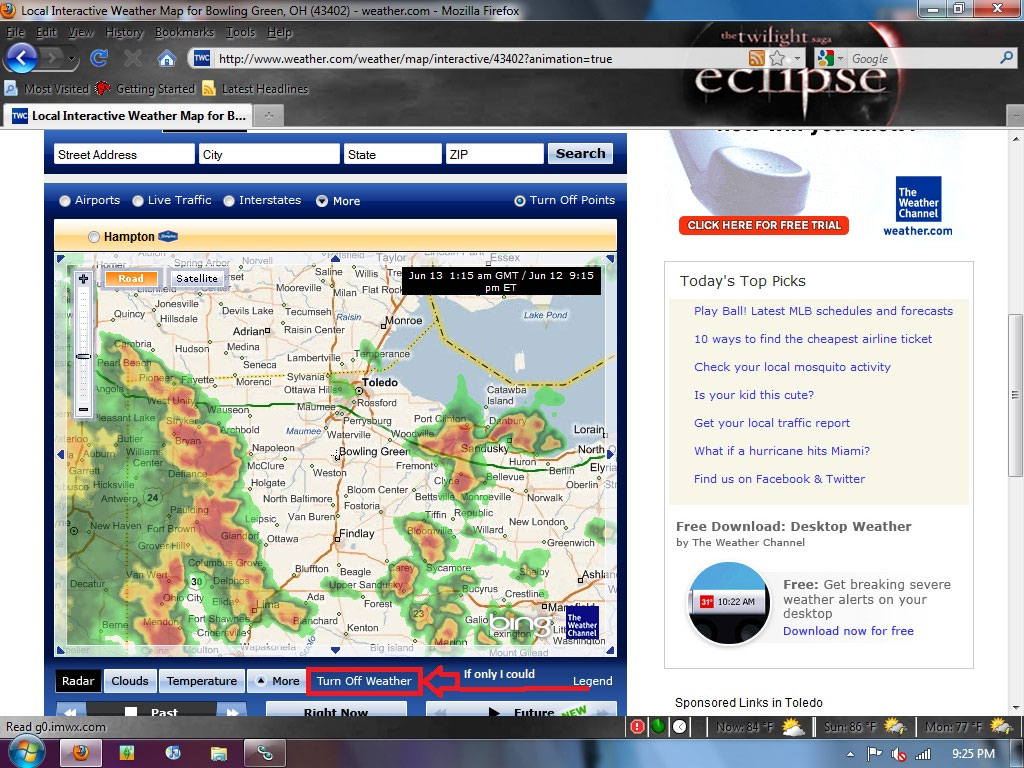The height and width of the screenshot is (768, 1024).
Task: Open the Most Visited bookmarks folder
Action: click(x=46, y=88)
